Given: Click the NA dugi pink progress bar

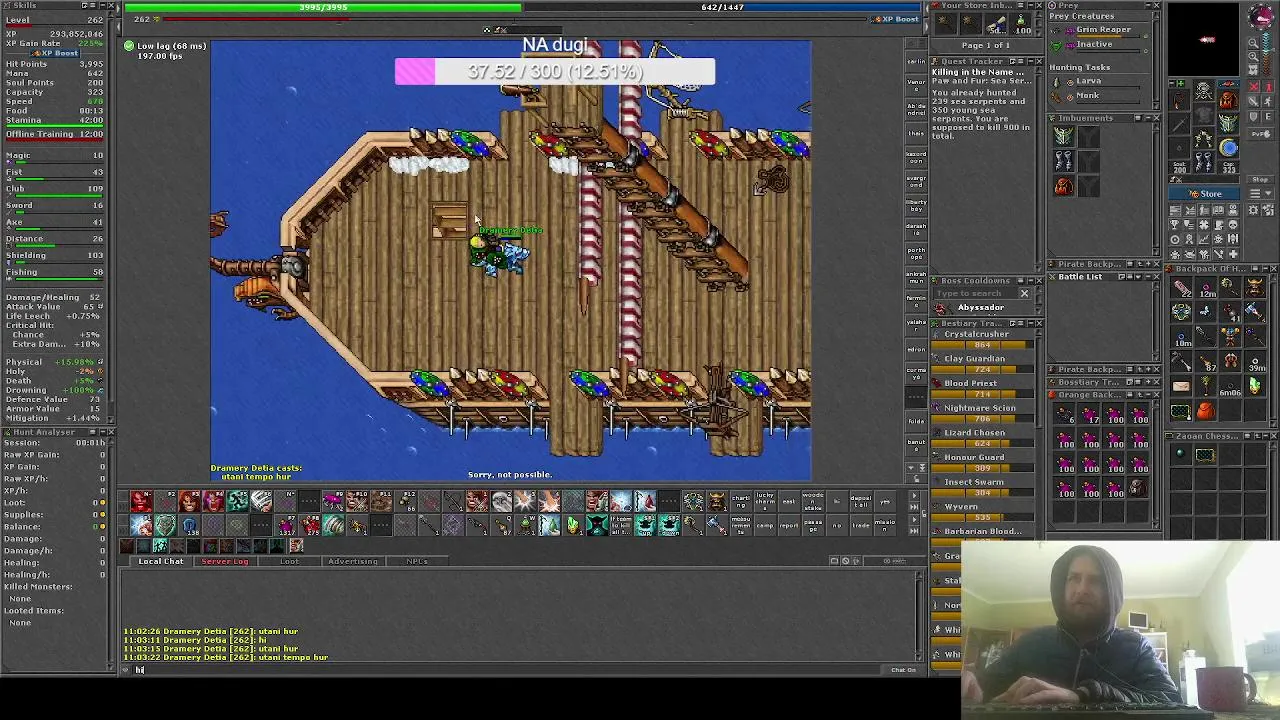Looking at the screenshot, I should [555, 72].
